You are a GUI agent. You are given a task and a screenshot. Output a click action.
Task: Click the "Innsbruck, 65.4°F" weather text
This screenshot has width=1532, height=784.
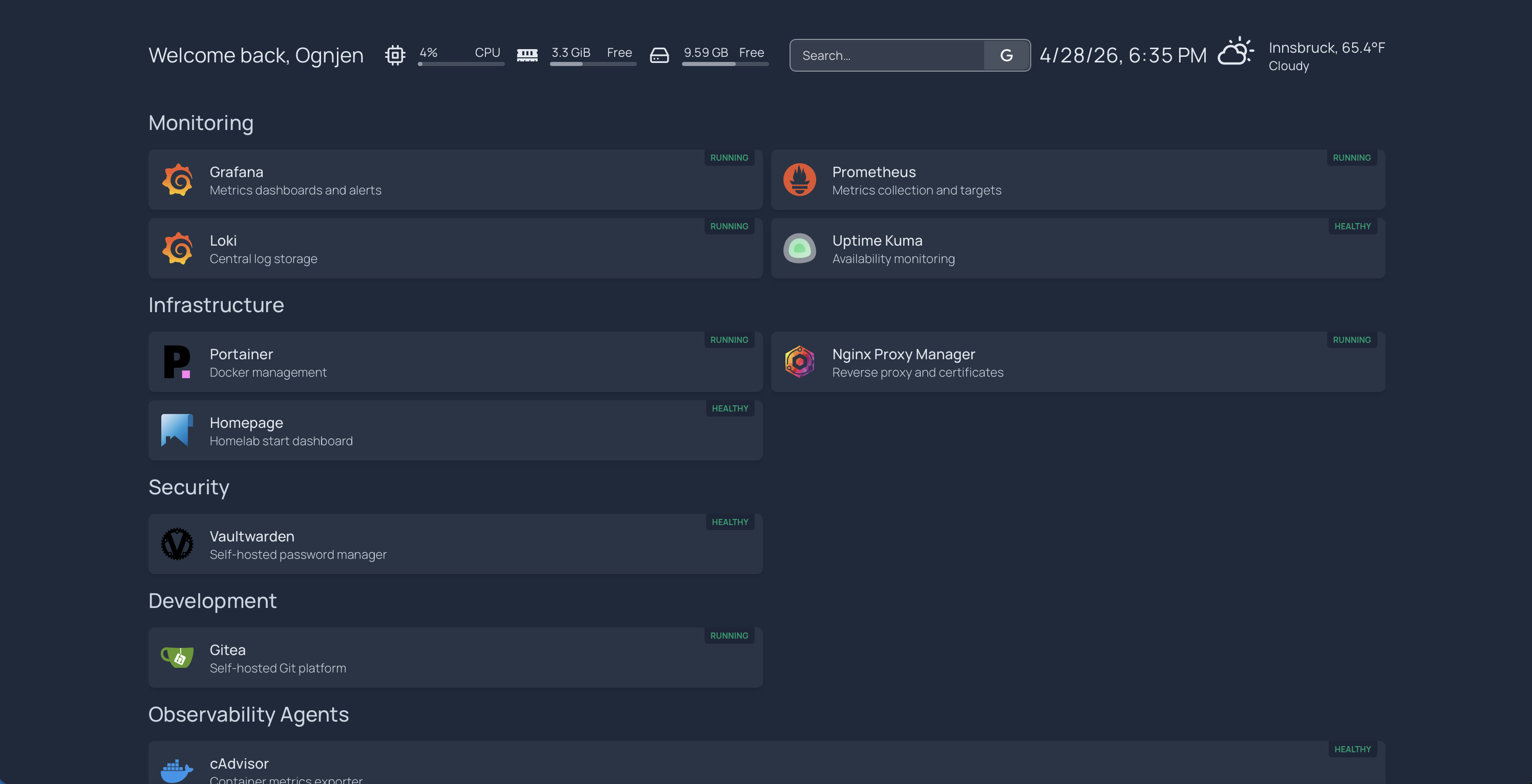[1327, 48]
